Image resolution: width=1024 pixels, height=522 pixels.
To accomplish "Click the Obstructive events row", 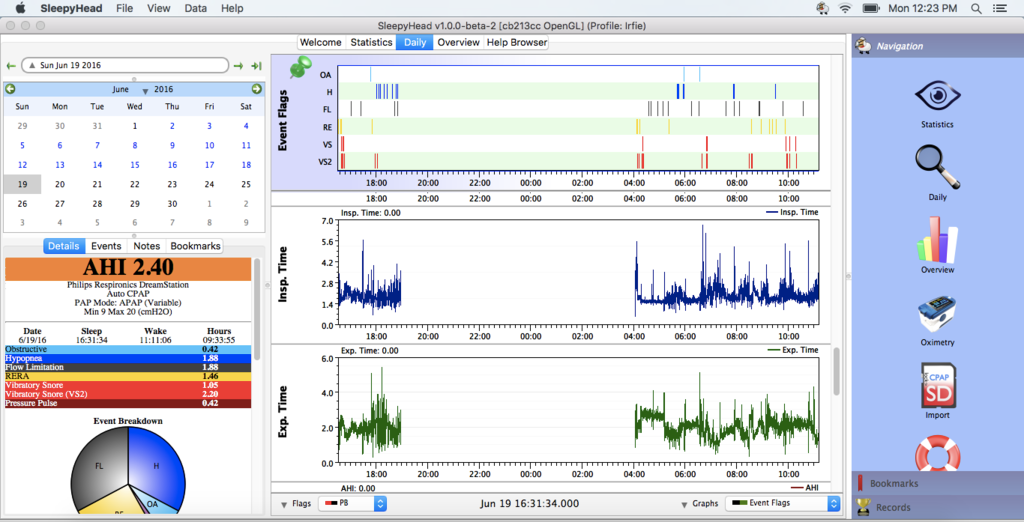I will point(128,350).
